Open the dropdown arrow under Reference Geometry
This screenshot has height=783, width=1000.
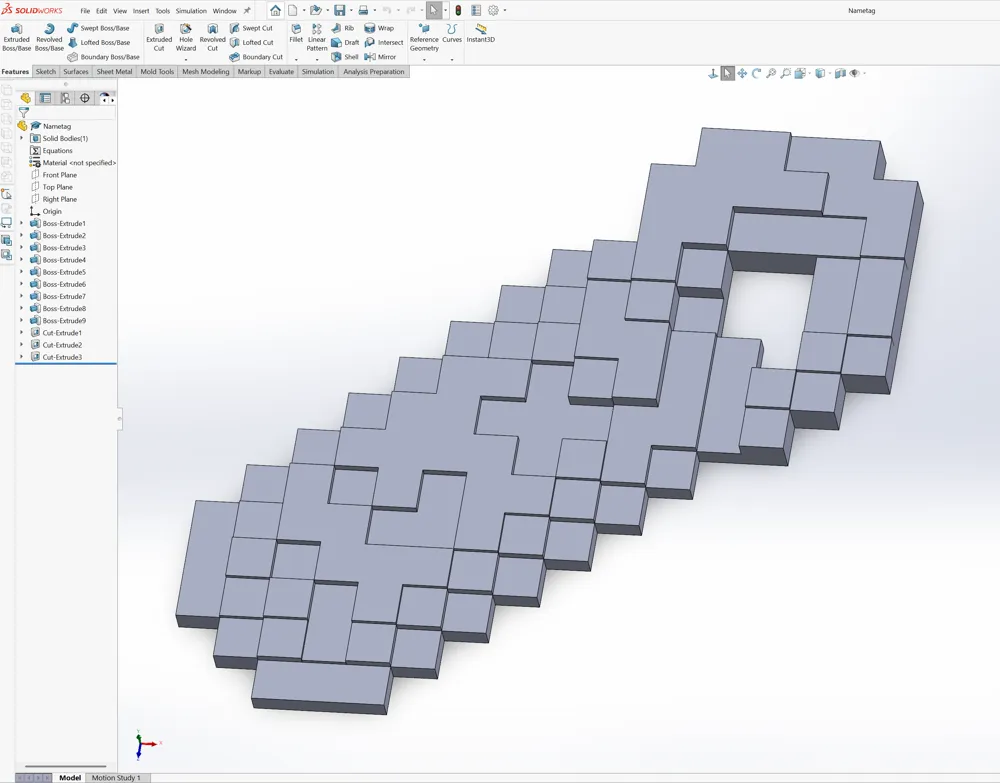point(424,60)
